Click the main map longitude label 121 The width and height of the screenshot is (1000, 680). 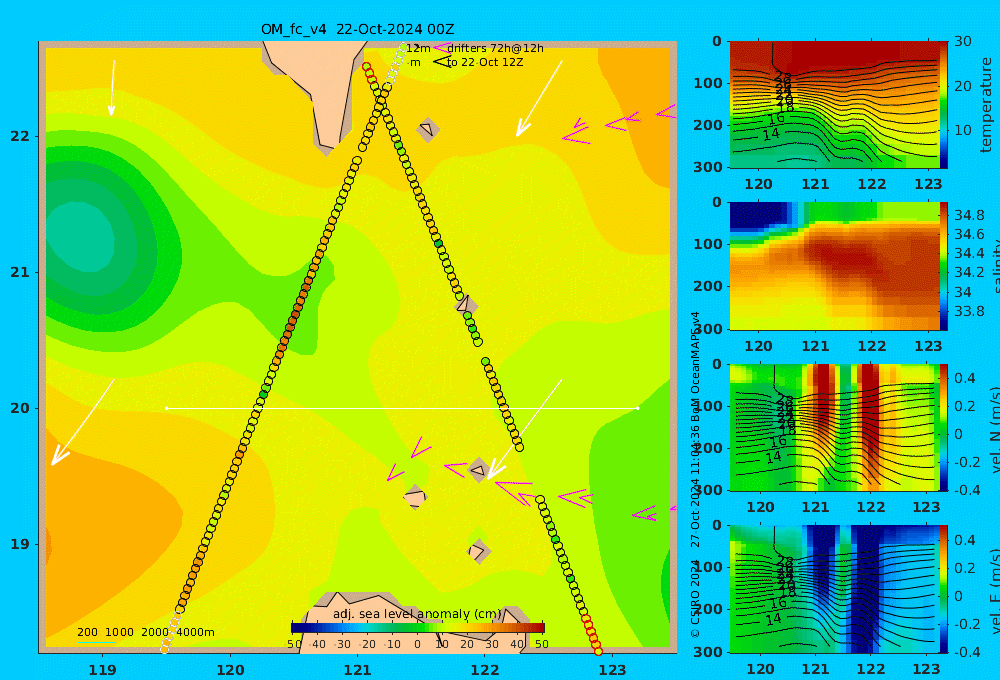click(x=357, y=670)
